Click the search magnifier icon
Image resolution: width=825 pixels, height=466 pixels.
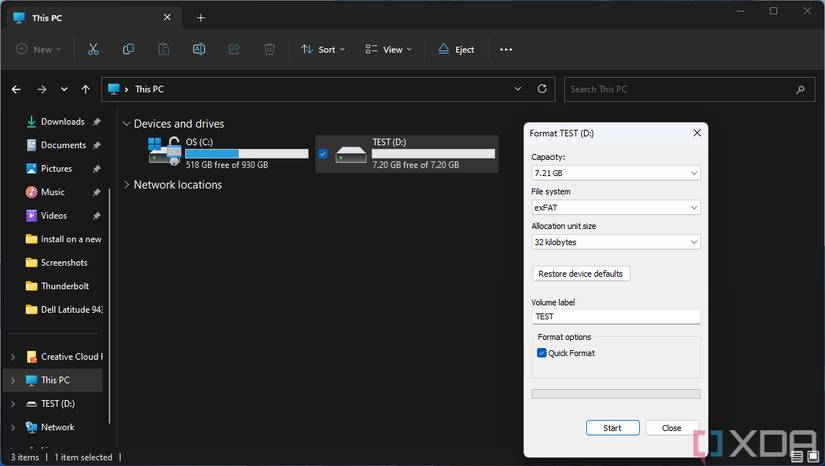pyautogui.click(x=800, y=89)
